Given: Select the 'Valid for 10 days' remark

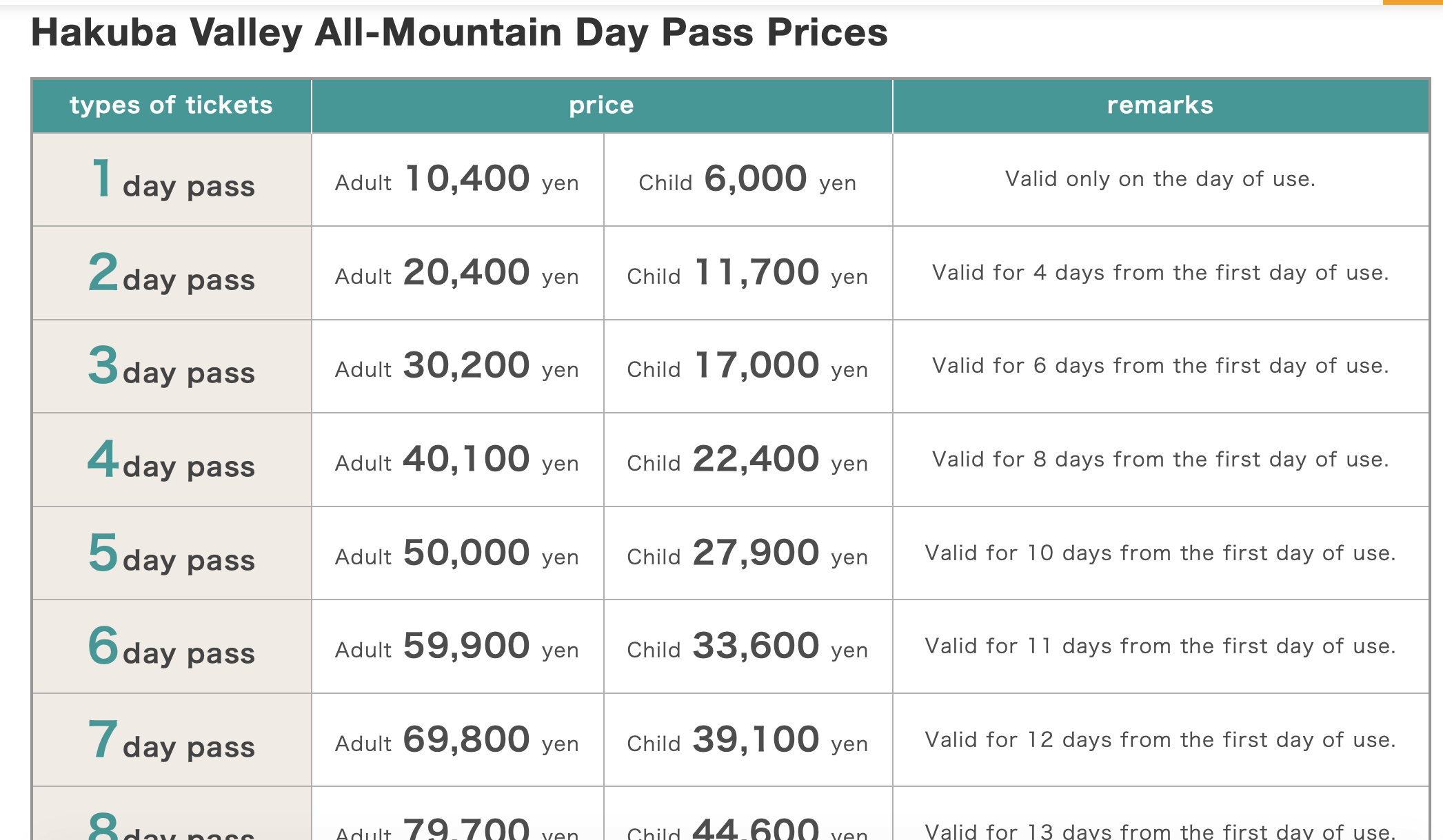Looking at the screenshot, I should pos(1160,553).
